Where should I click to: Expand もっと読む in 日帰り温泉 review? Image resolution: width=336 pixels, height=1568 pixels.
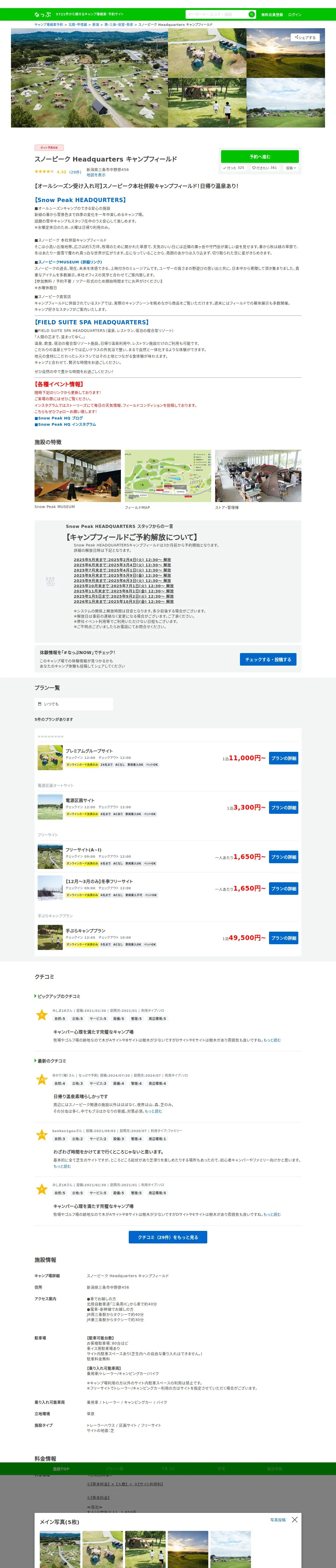coord(153,1111)
